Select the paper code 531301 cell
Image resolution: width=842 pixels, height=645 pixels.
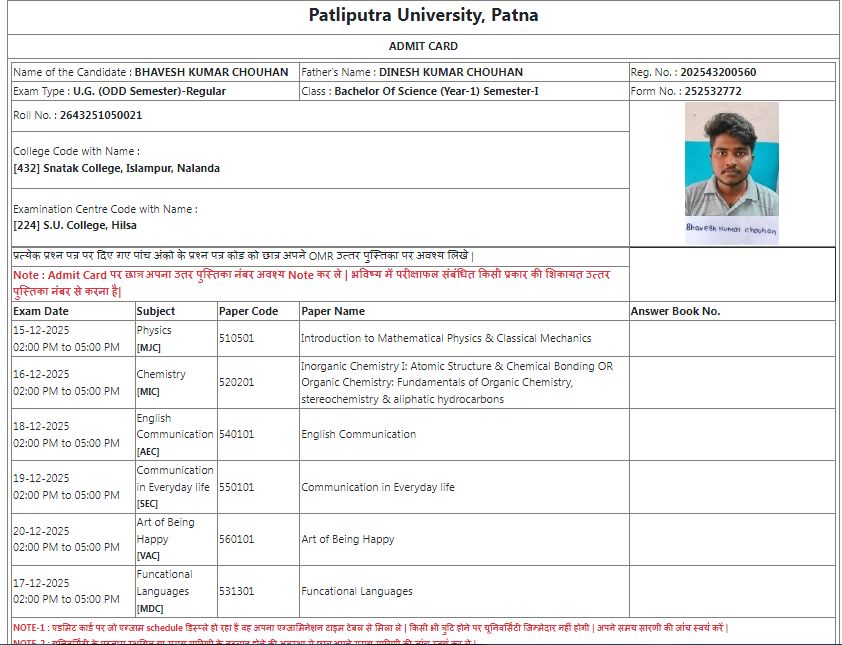(236, 591)
